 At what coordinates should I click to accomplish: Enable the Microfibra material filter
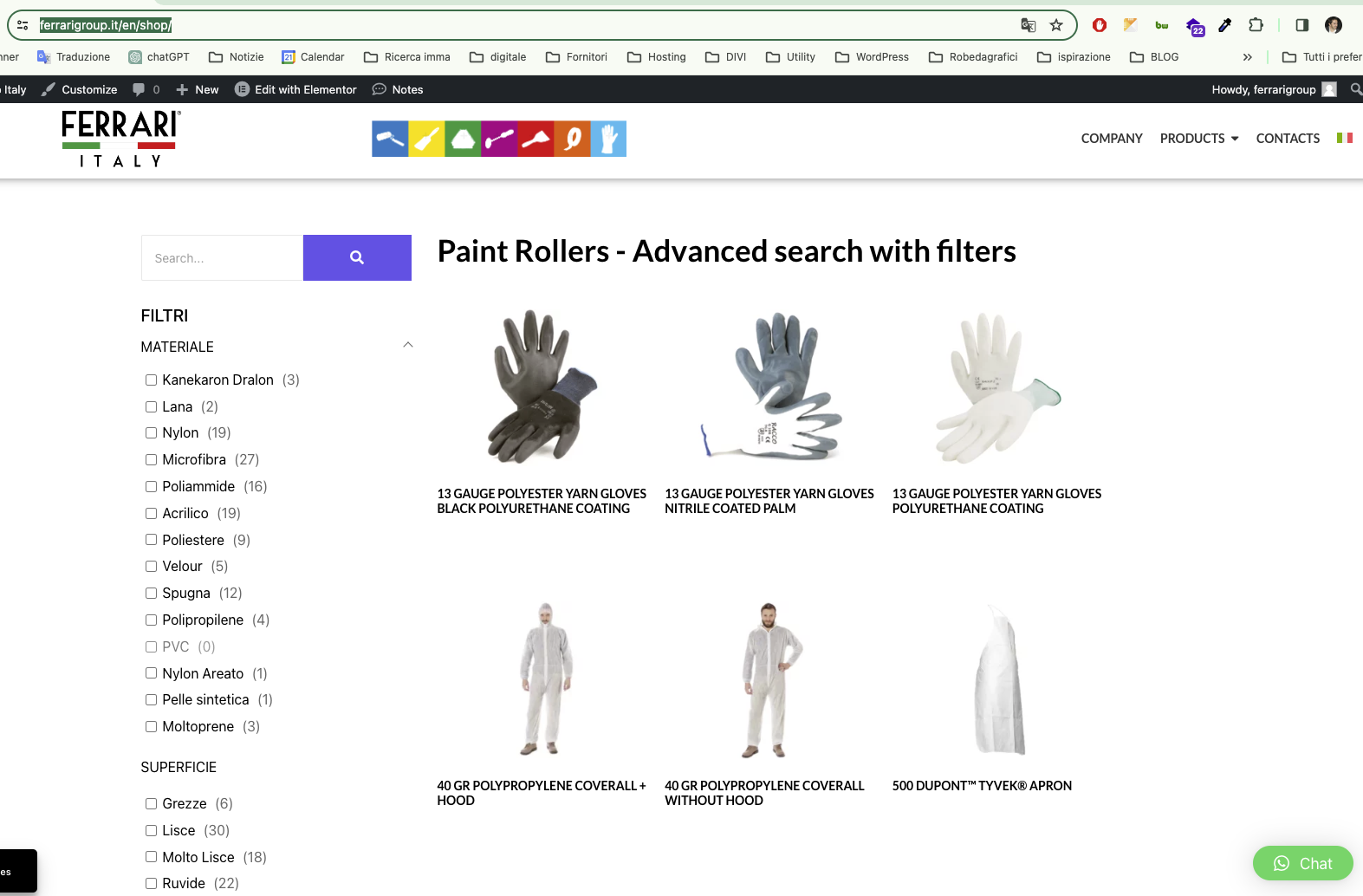151,459
